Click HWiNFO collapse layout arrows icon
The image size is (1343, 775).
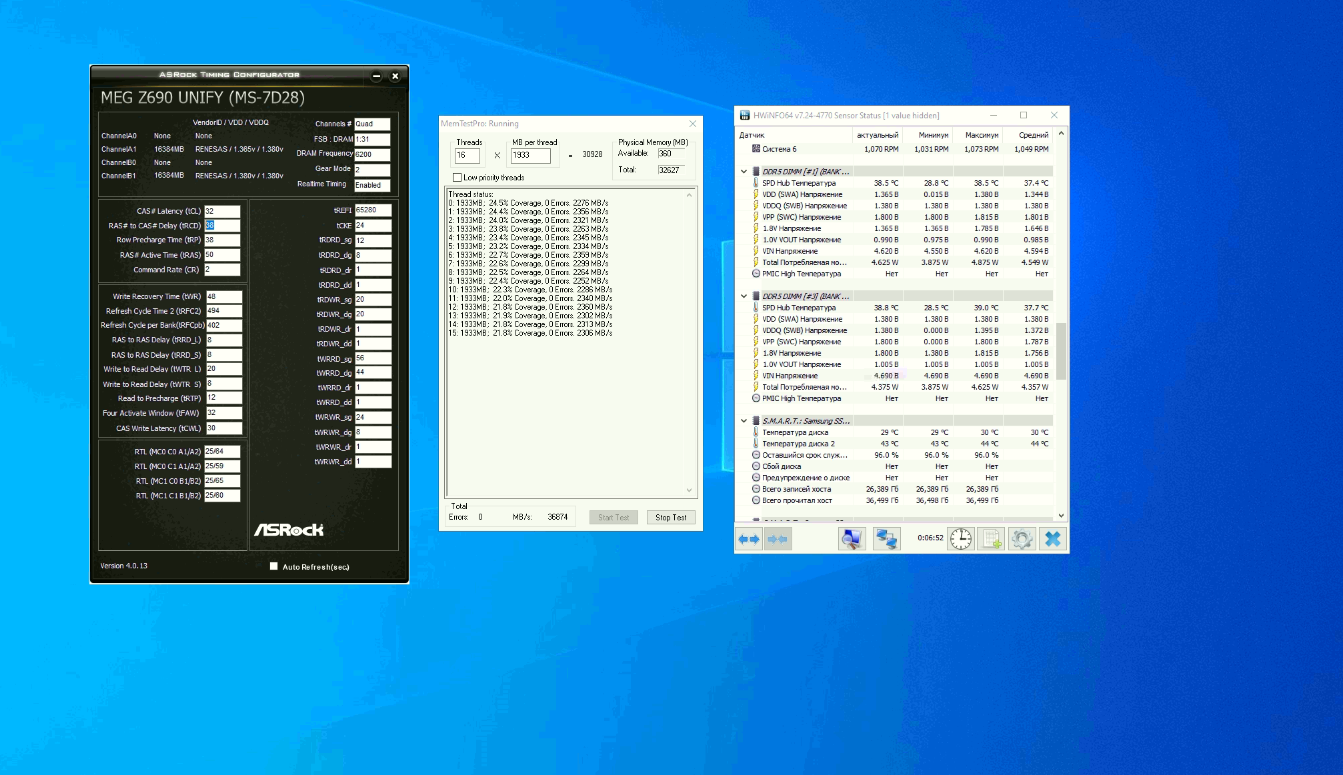point(777,539)
